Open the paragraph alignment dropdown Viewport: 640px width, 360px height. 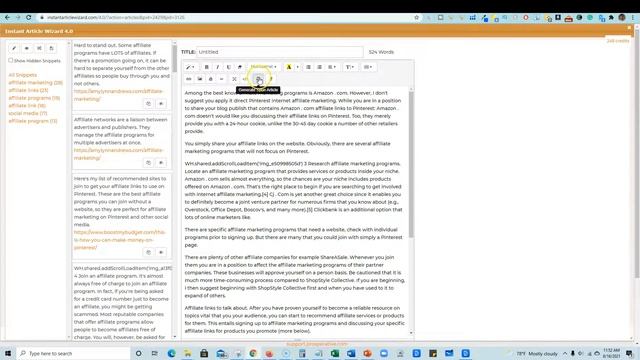coord(332,67)
